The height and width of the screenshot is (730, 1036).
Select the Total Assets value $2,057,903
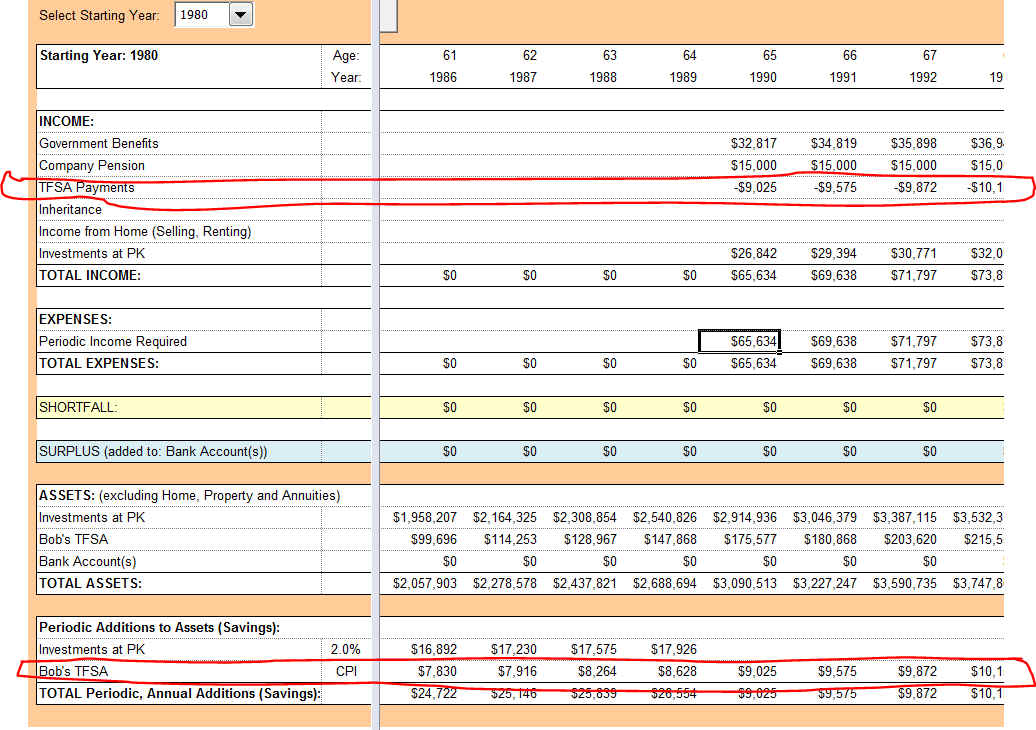(425, 583)
